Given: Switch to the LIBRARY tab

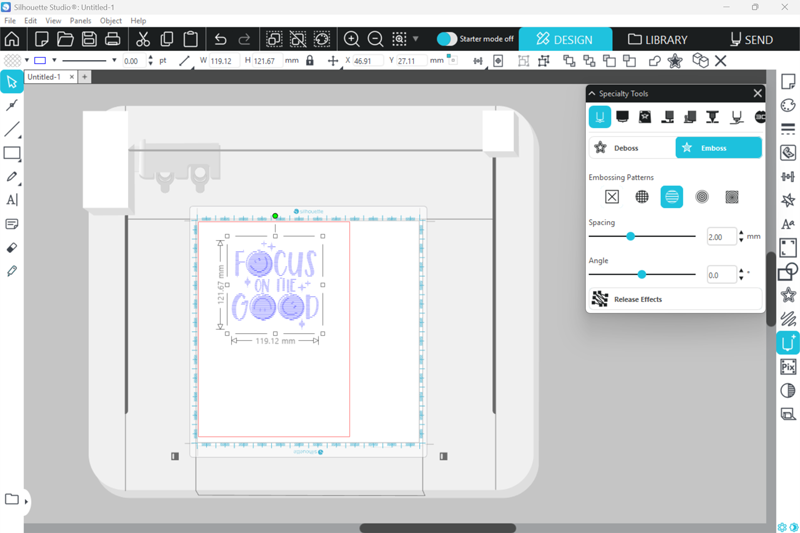Looking at the screenshot, I should tap(658, 40).
